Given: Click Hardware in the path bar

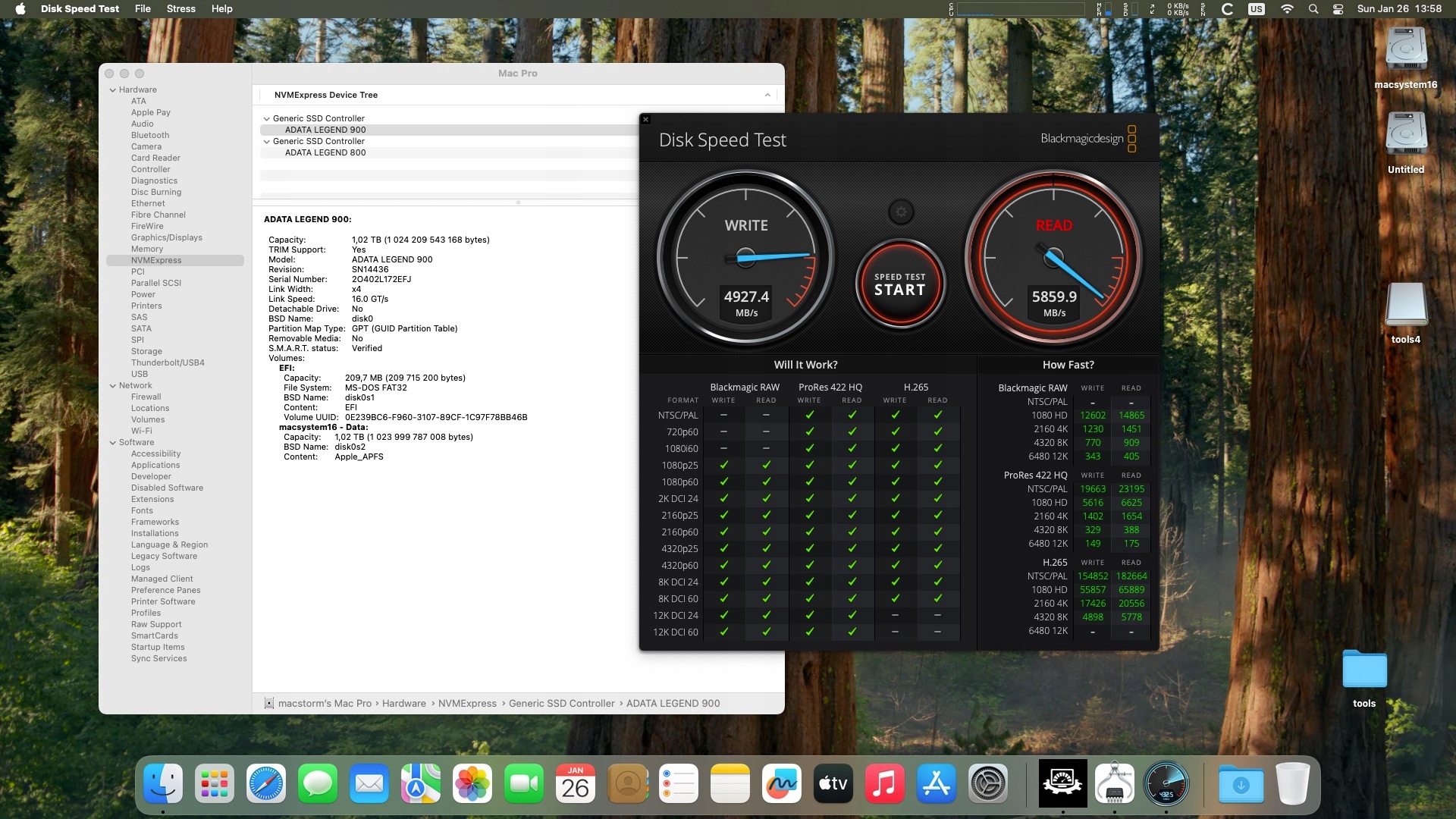Looking at the screenshot, I should click(403, 704).
